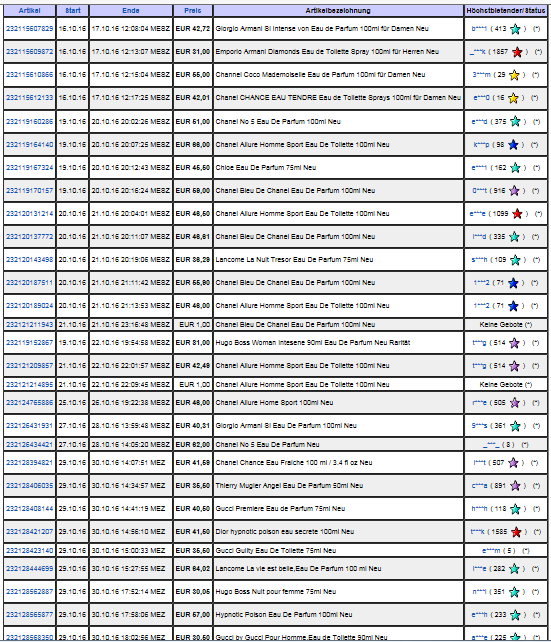Viewport: 551px width, 642px height.
Task: Select the description 'Gucci Premiere Eau de Parfum 75ml Neu'
Action: click(280, 509)
